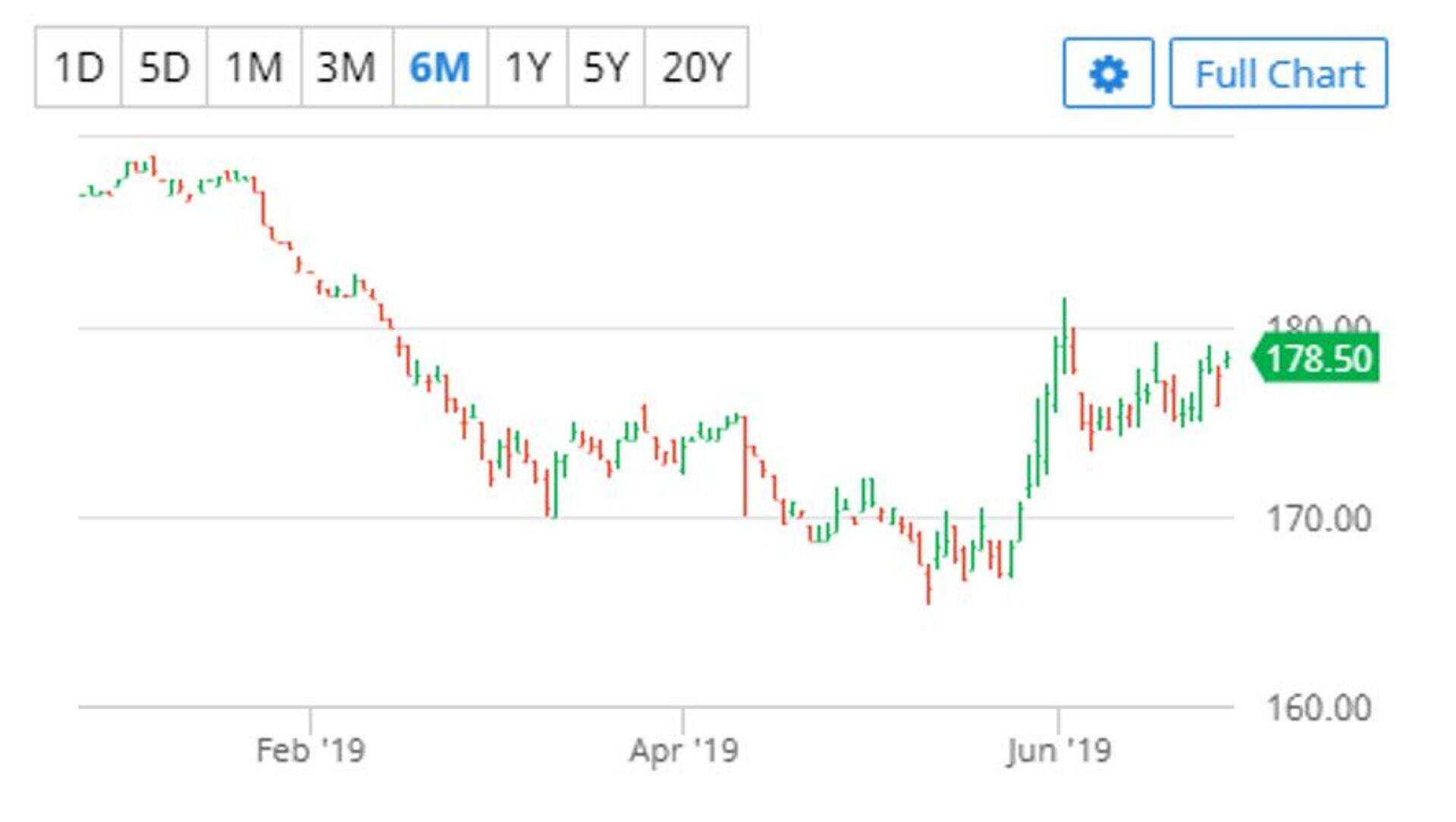Screen dimensions: 1456x822
Task: Switch to the 5D range
Action: point(164,67)
